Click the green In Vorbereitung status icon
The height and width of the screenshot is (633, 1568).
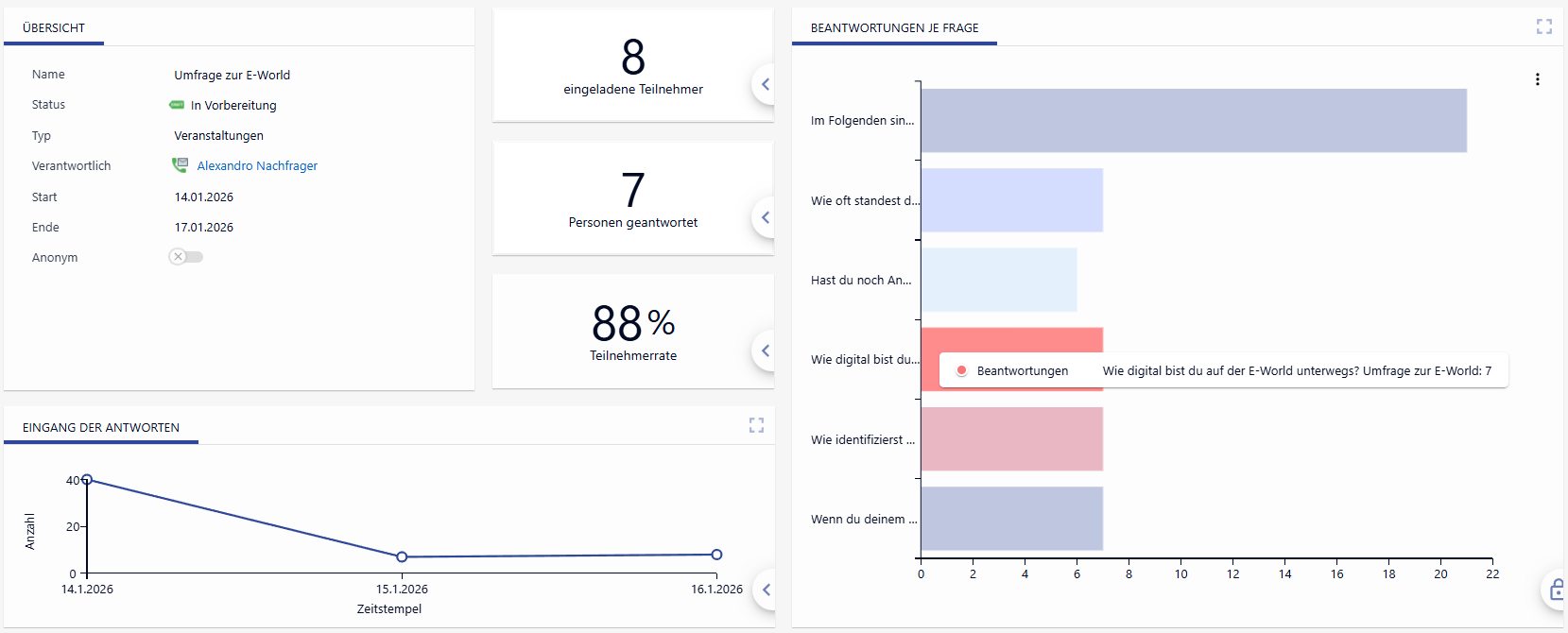point(177,105)
